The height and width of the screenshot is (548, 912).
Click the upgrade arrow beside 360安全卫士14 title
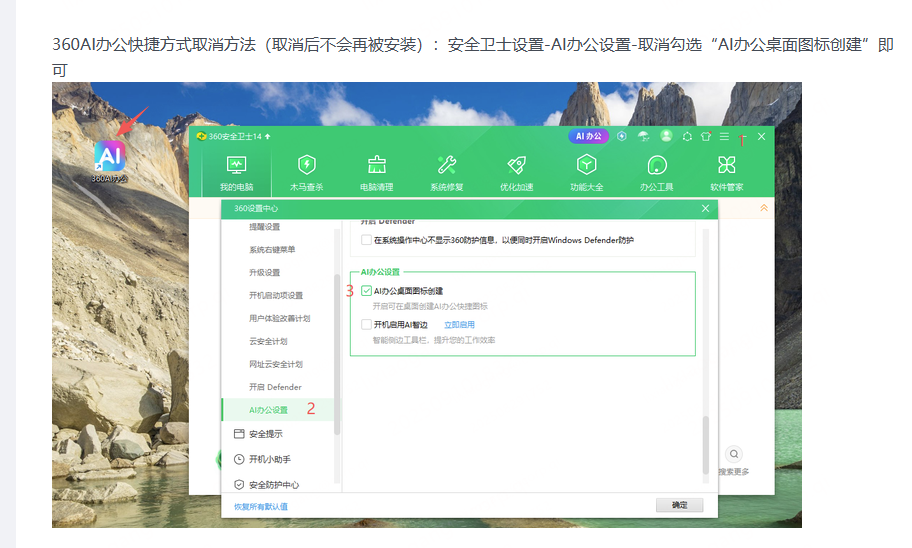tap(268, 136)
